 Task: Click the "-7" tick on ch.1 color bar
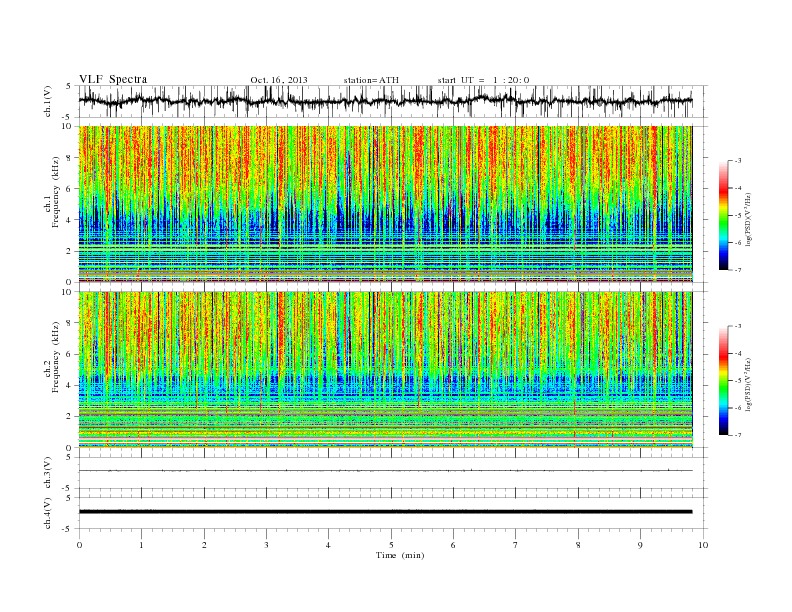737,270
